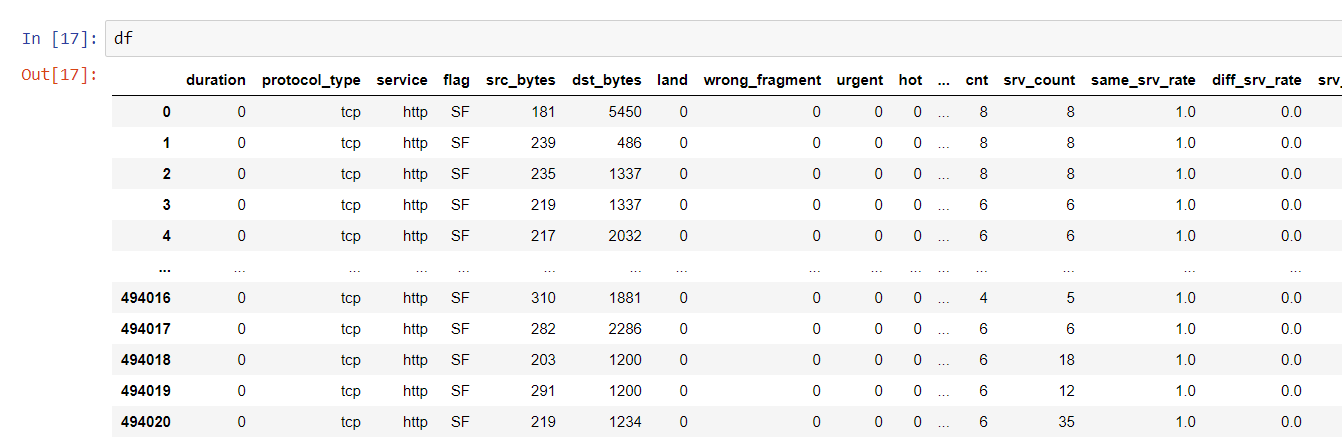Click service http in row 494020

pyautogui.click(x=415, y=422)
